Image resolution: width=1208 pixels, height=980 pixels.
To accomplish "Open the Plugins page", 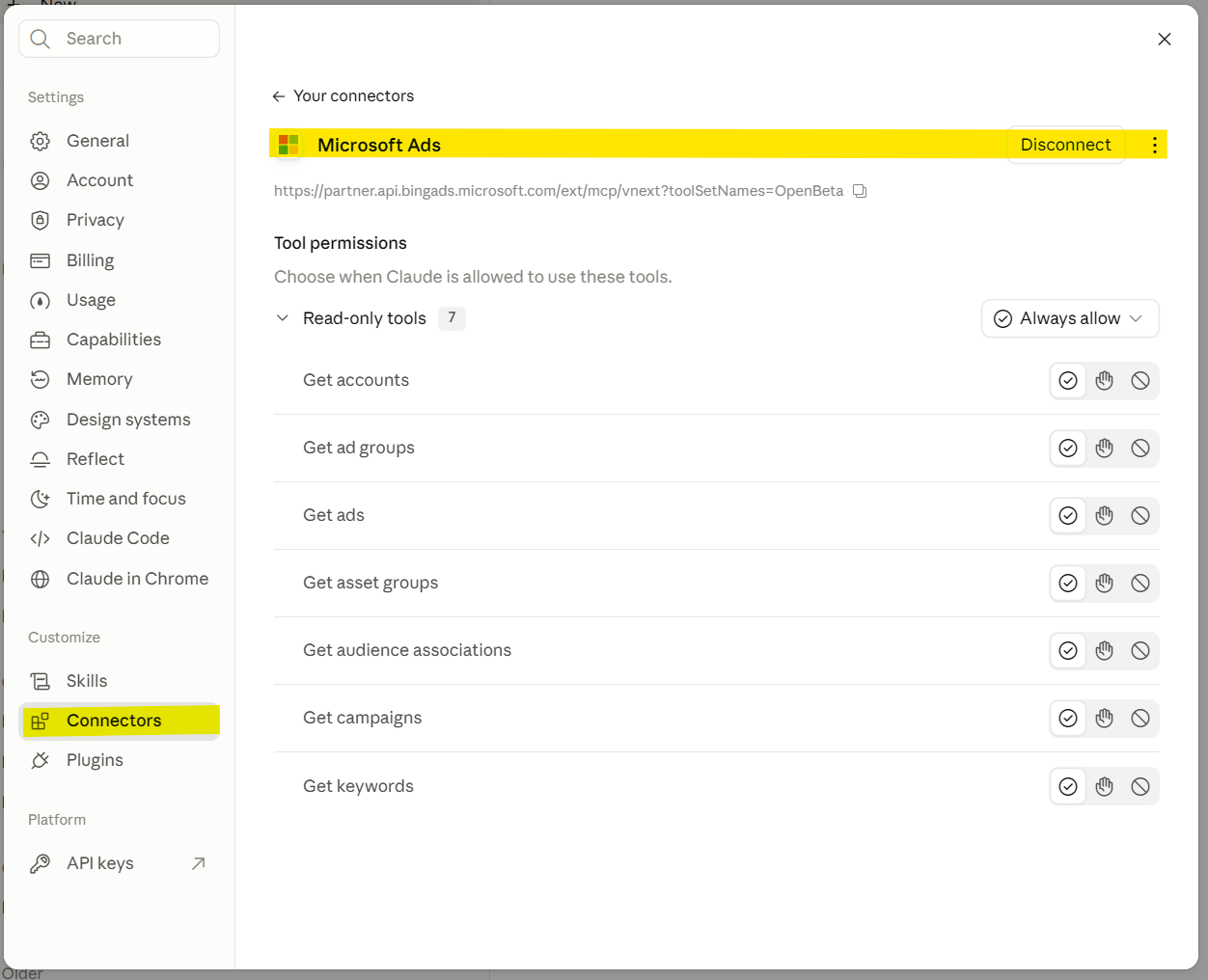I will coord(120,760).
